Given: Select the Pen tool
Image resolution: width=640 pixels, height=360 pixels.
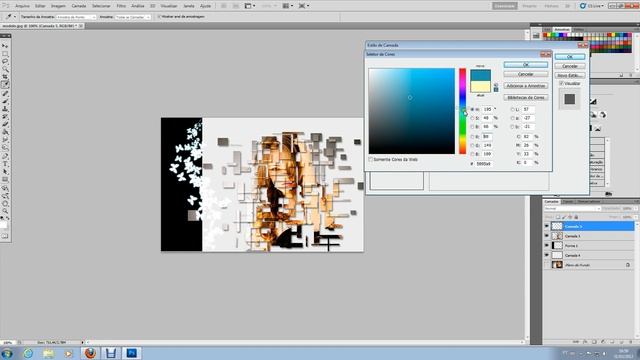Looking at the screenshot, I should 5,157.
